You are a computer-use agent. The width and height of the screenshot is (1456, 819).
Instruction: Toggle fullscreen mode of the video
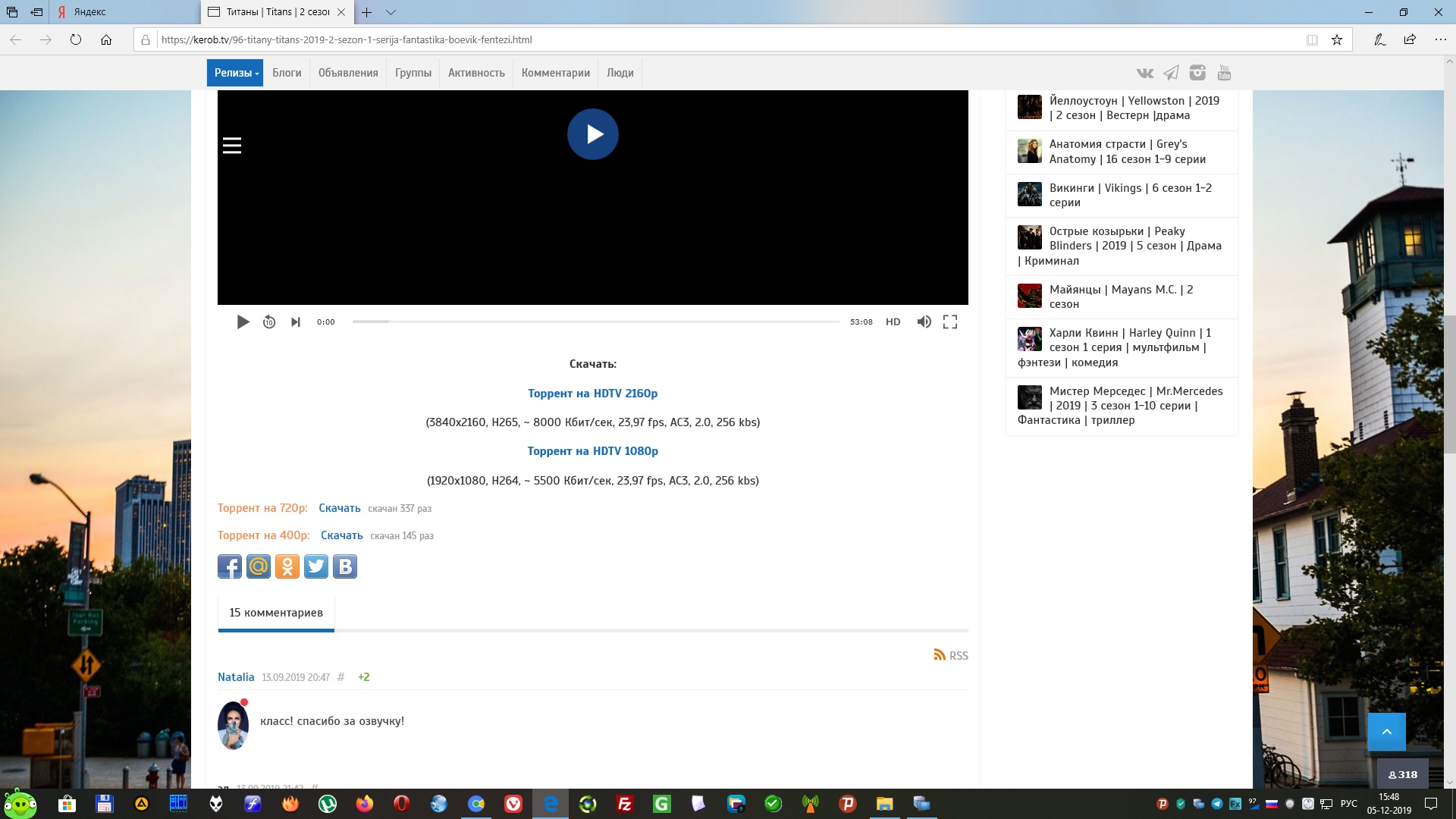tap(950, 322)
